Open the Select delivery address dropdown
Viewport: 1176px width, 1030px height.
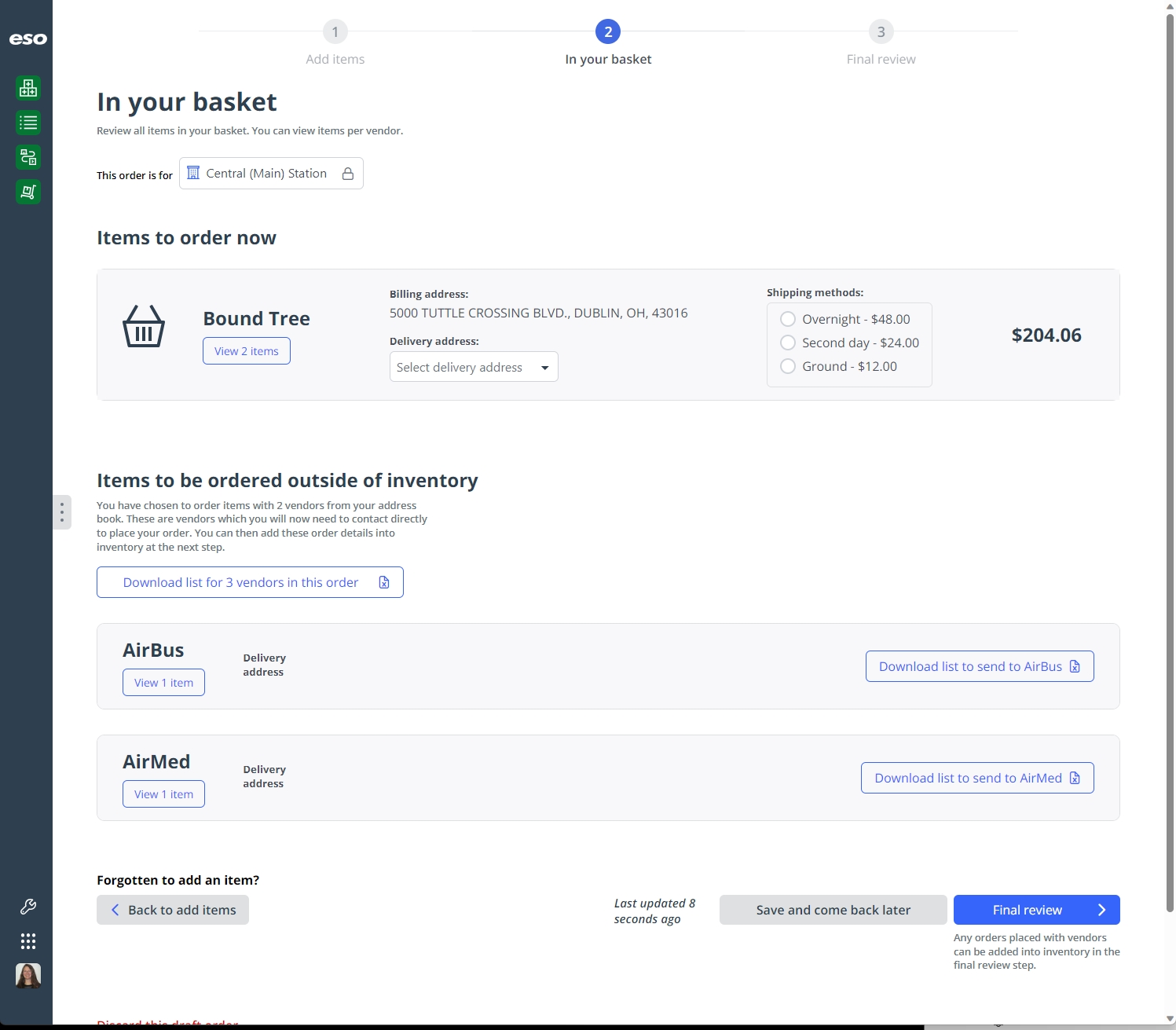[474, 367]
